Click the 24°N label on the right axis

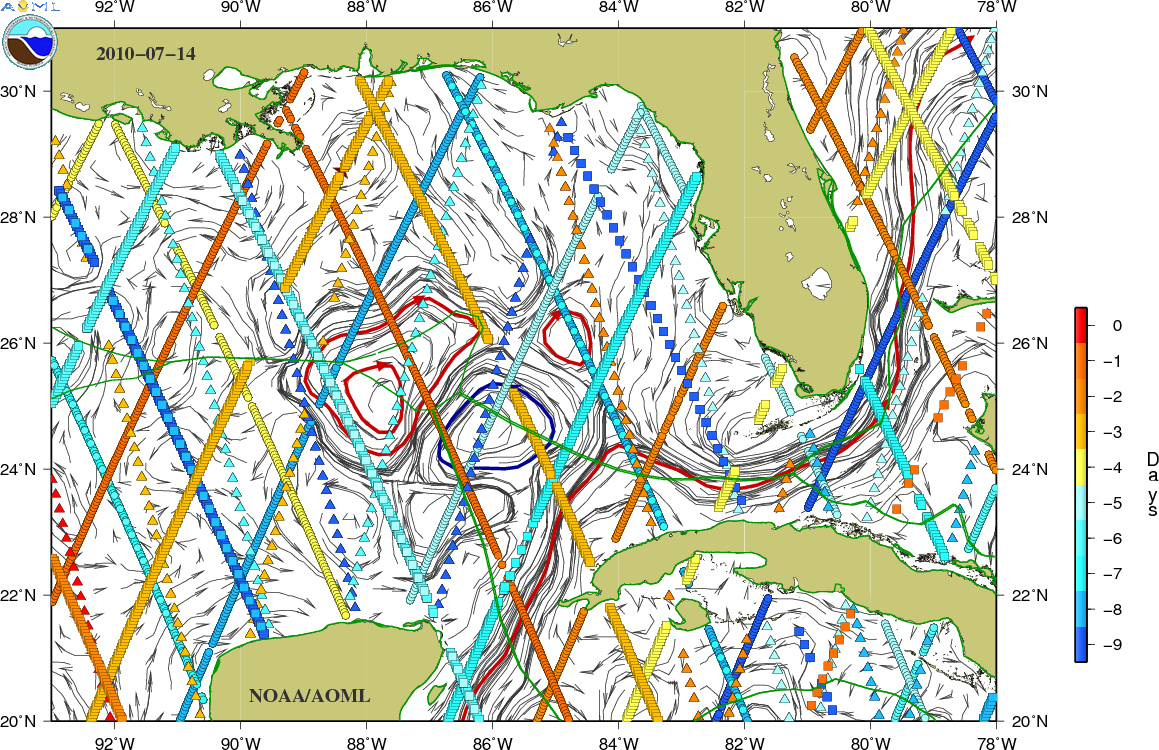pyautogui.click(x=1030, y=469)
